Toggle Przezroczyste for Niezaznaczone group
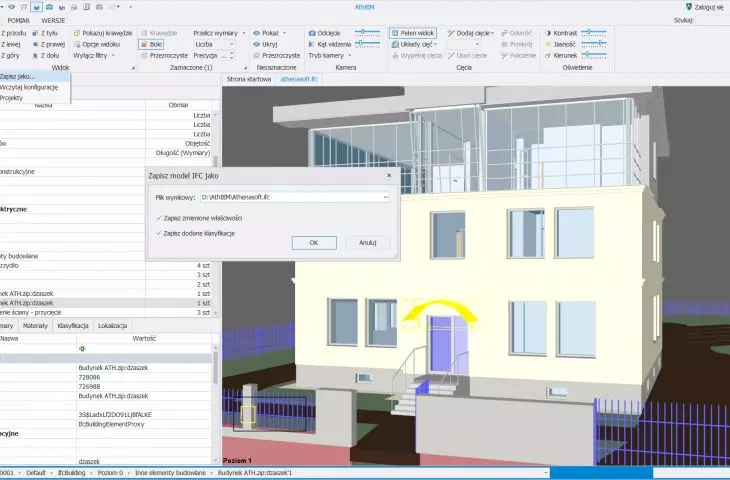Screen dimensions: 730x480 tap(277, 55)
